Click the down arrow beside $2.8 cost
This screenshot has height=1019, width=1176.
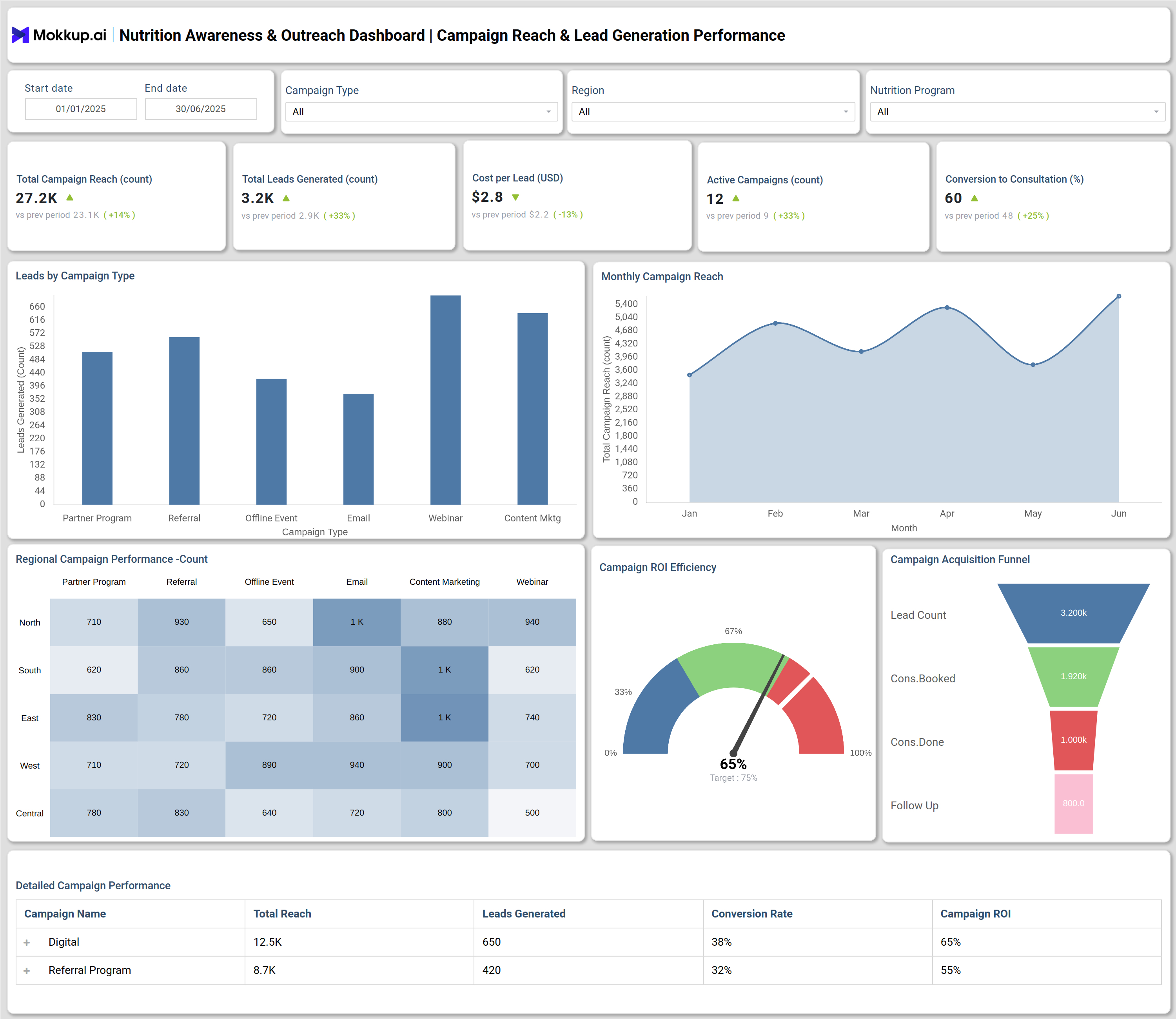(516, 197)
